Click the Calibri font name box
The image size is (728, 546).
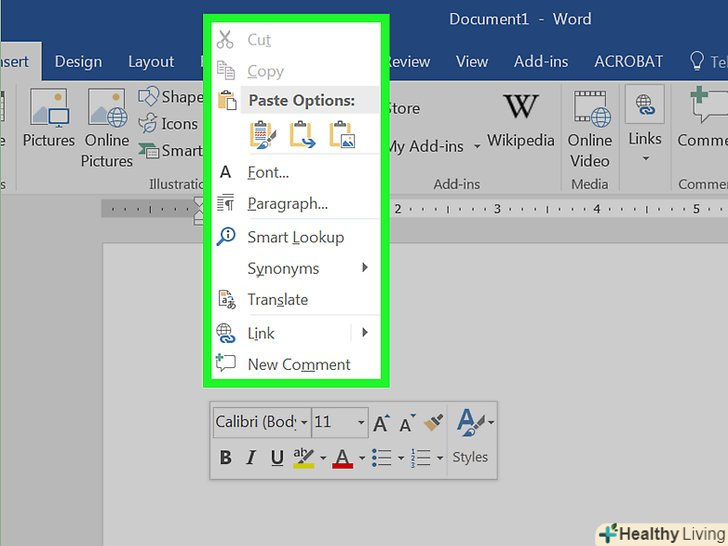tap(255, 422)
